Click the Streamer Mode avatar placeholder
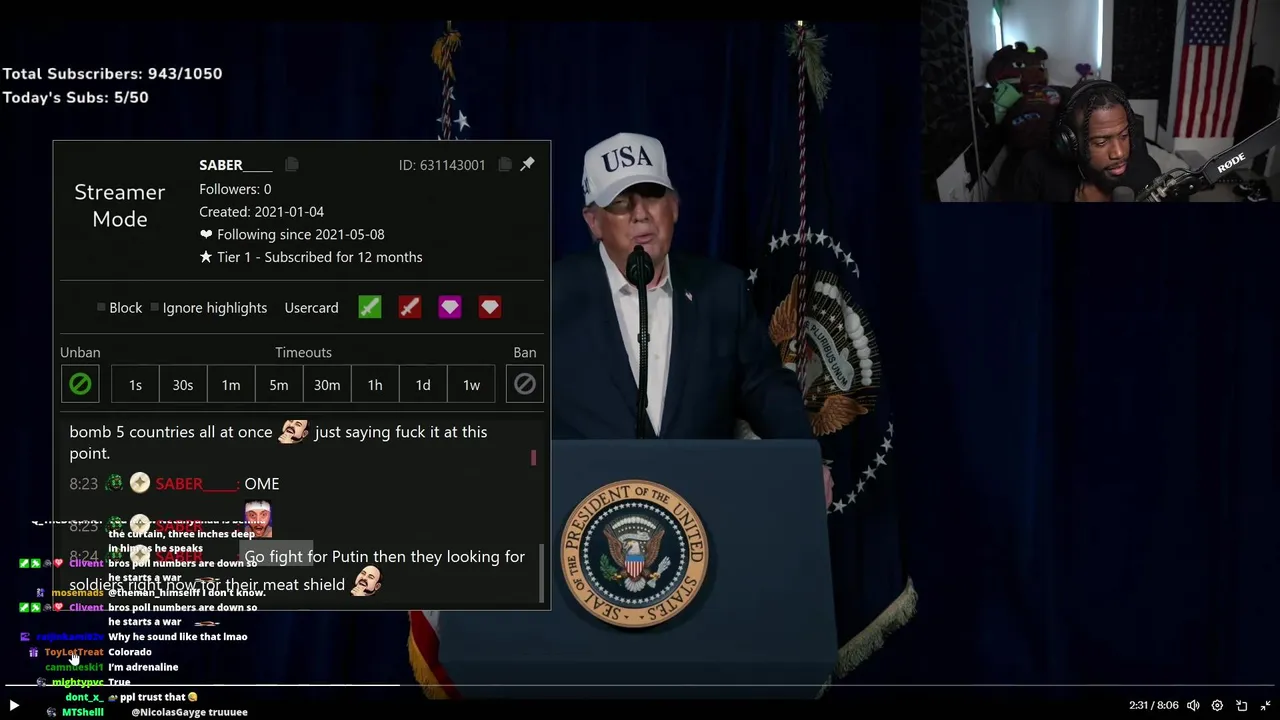 (120, 206)
